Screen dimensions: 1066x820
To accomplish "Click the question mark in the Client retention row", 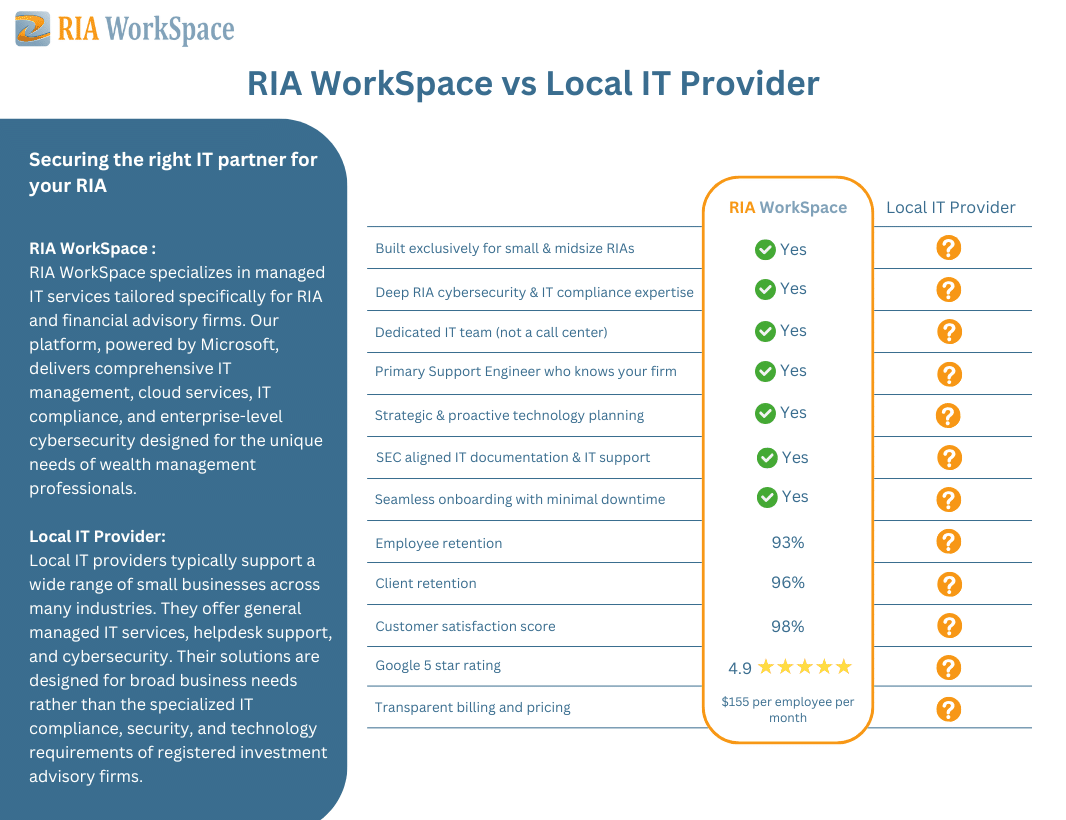I will click(x=949, y=584).
